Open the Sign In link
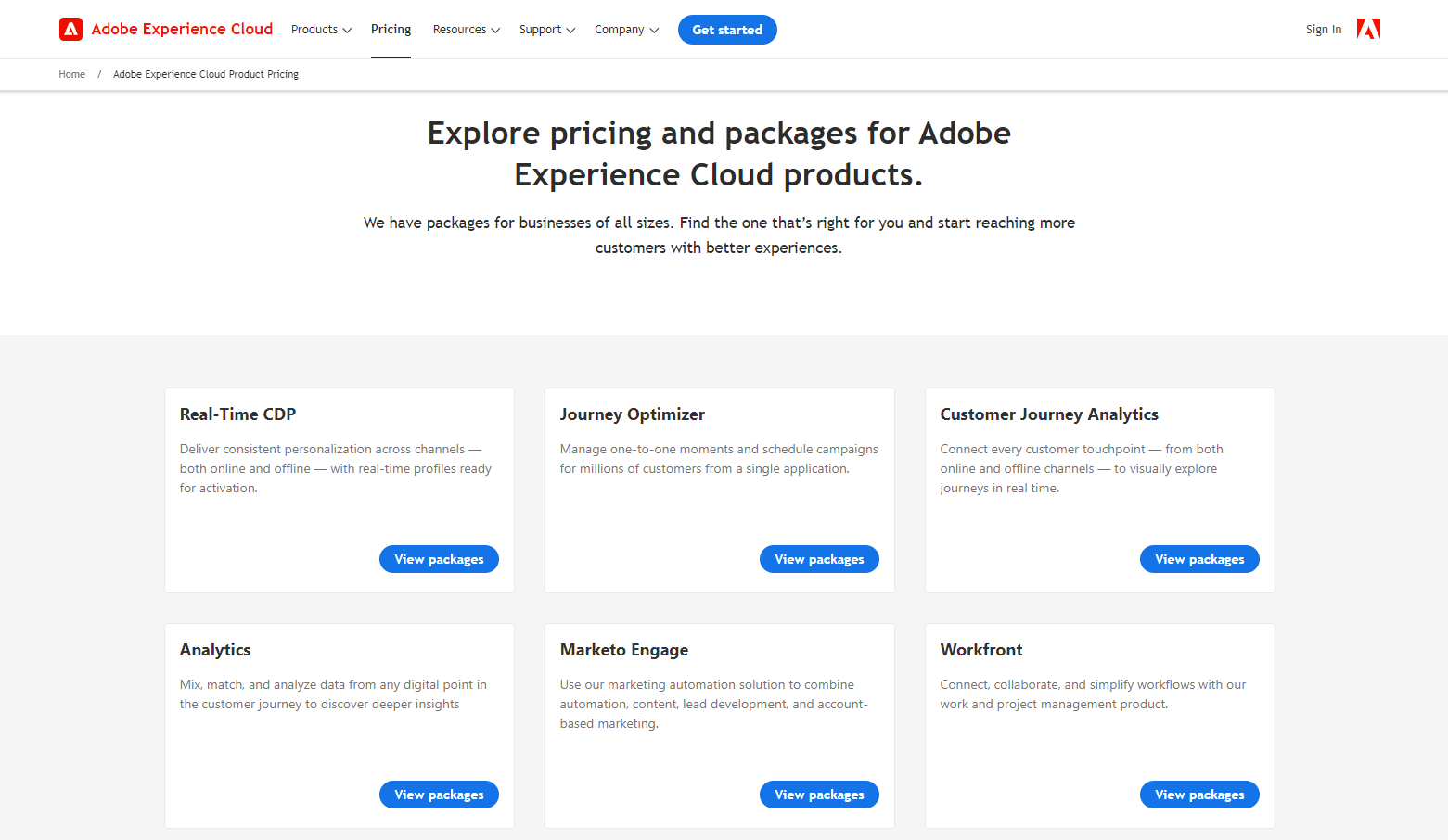Viewport: 1448px width, 840px height. [1323, 29]
